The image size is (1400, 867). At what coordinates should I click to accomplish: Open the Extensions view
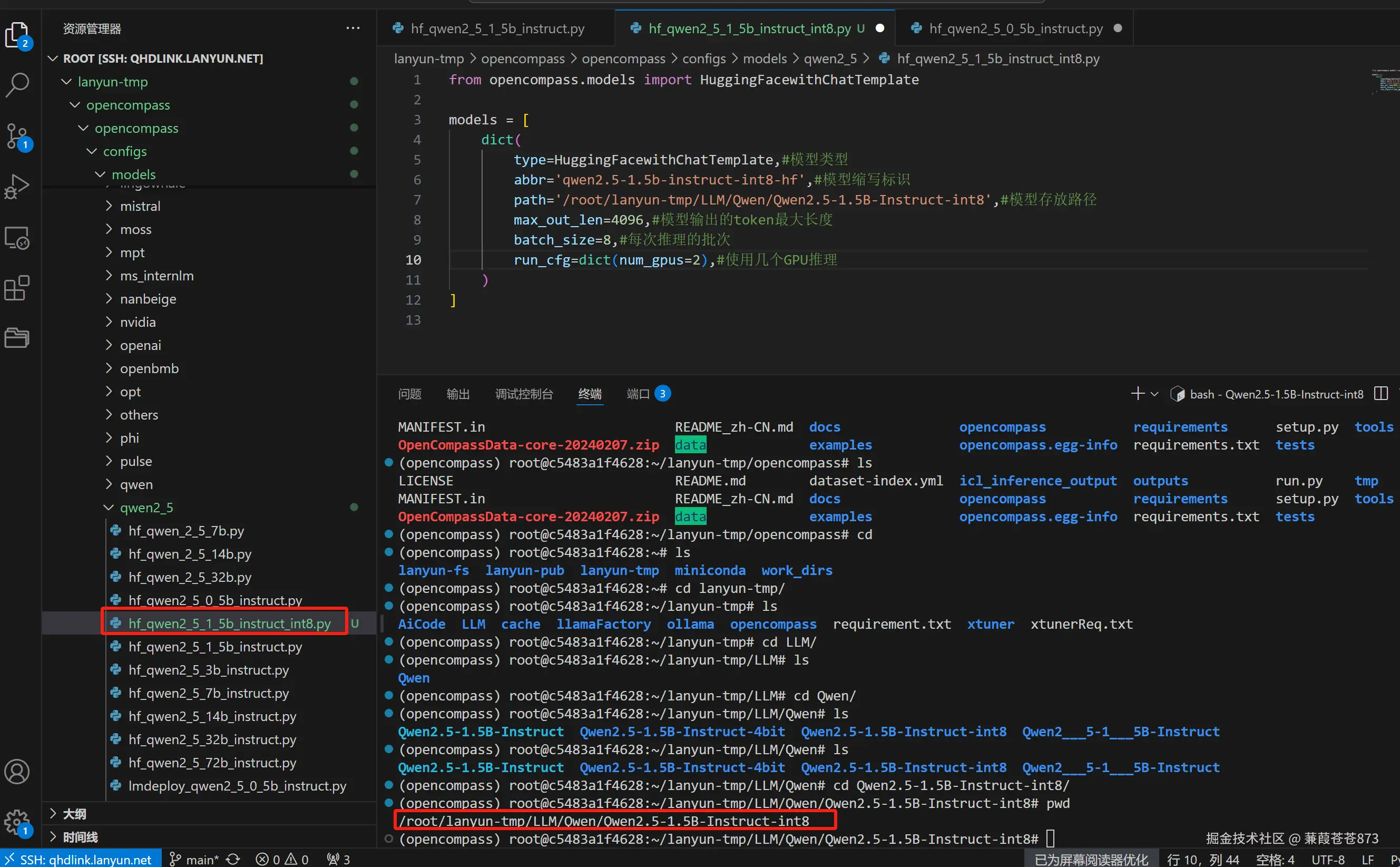click(x=17, y=288)
